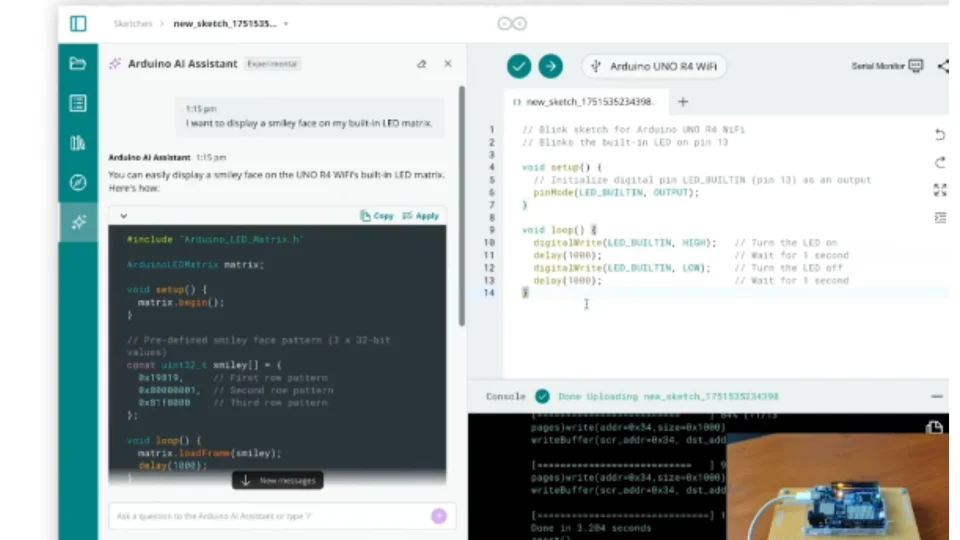Click the Verify checkmark button

[x=519, y=66]
